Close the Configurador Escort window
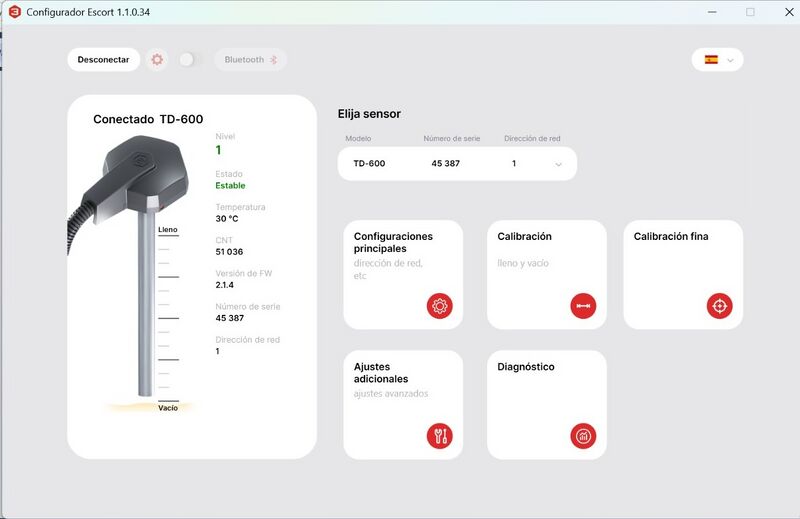 point(789,12)
